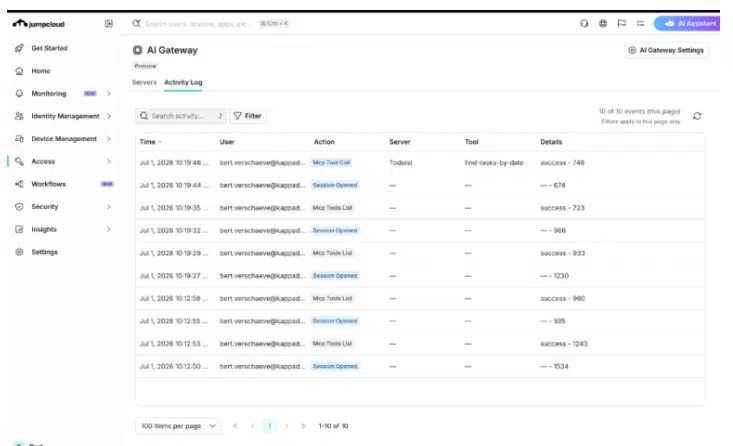This screenshot has height=446, width=733.
Task: Click the Identity Management users icon
Action: (x=19, y=116)
